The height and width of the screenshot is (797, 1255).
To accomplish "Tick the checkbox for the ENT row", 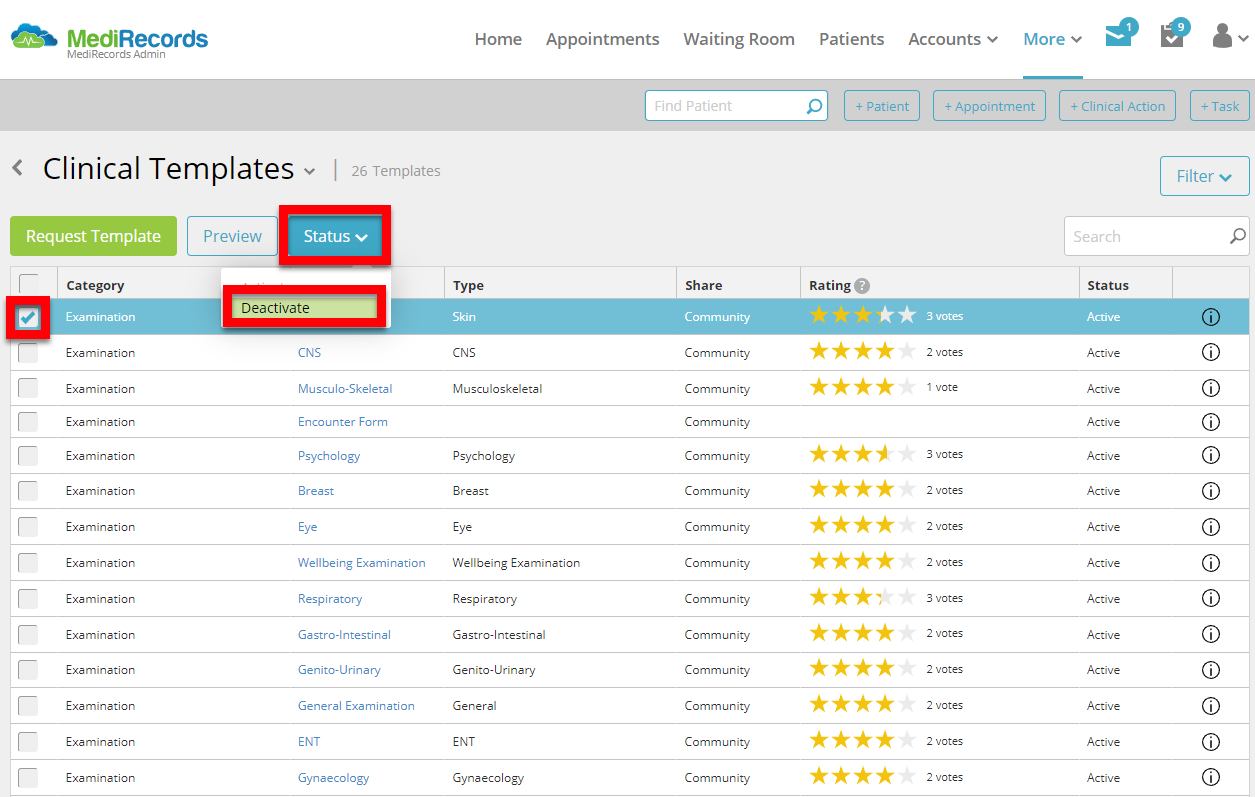I will pos(28,742).
